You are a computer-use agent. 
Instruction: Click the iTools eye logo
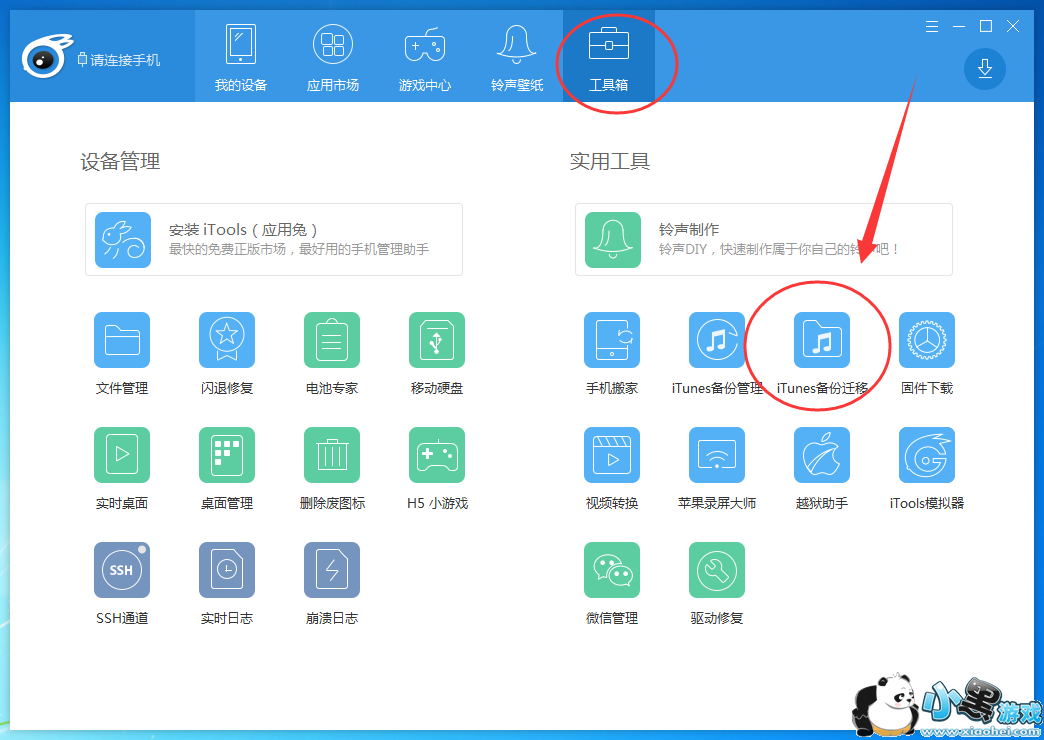[x=45, y=57]
